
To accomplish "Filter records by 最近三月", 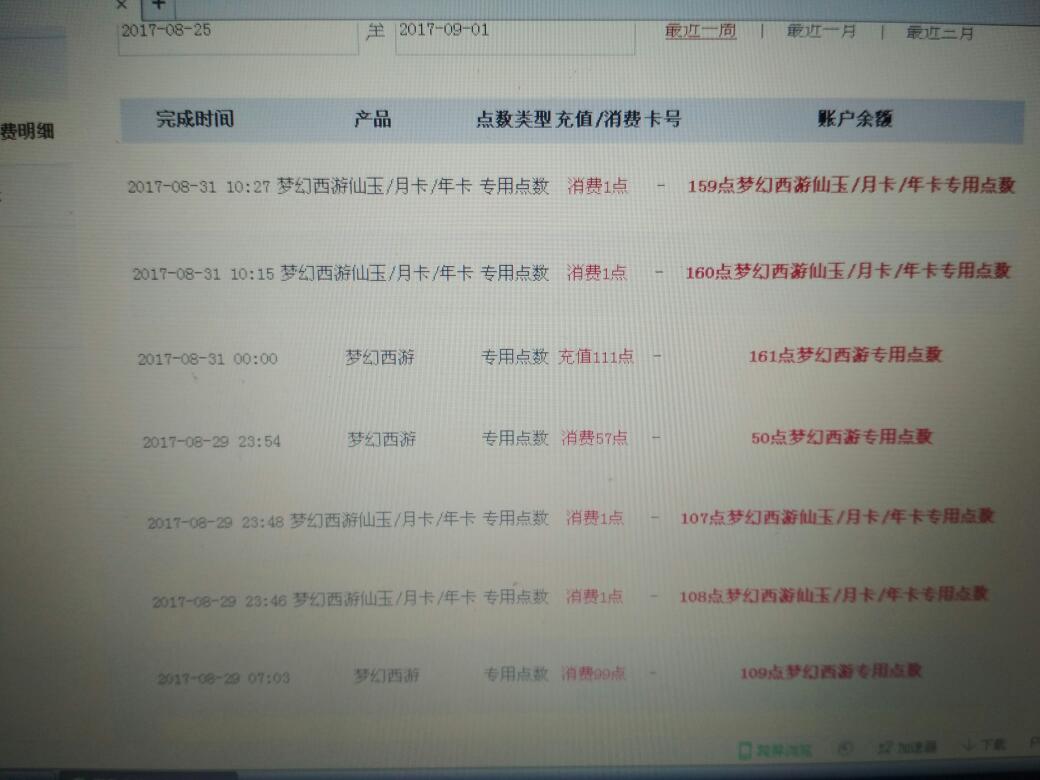I will [939, 32].
